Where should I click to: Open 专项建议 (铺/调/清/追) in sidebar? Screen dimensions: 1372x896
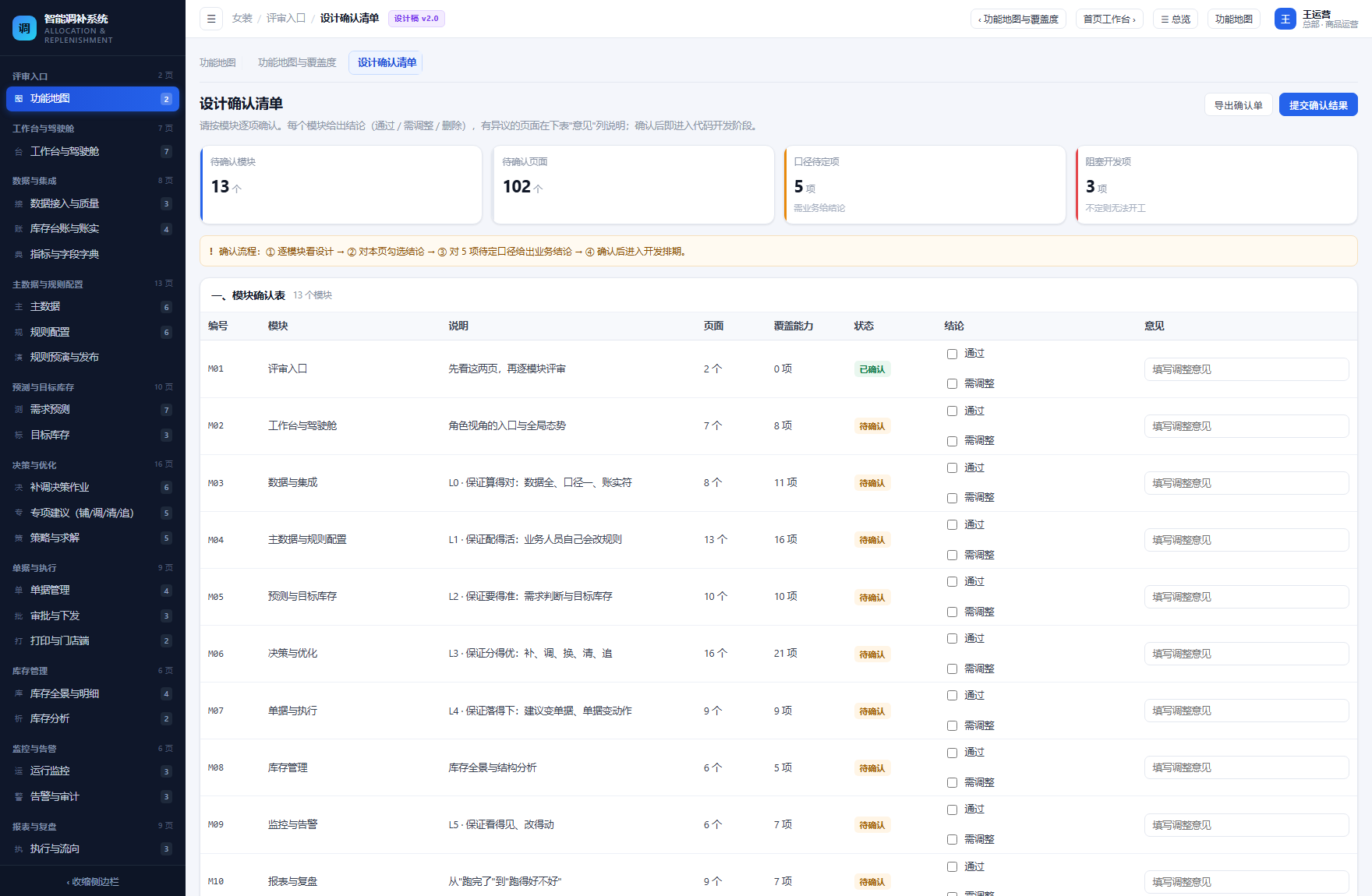pyautogui.click(x=93, y=513)
